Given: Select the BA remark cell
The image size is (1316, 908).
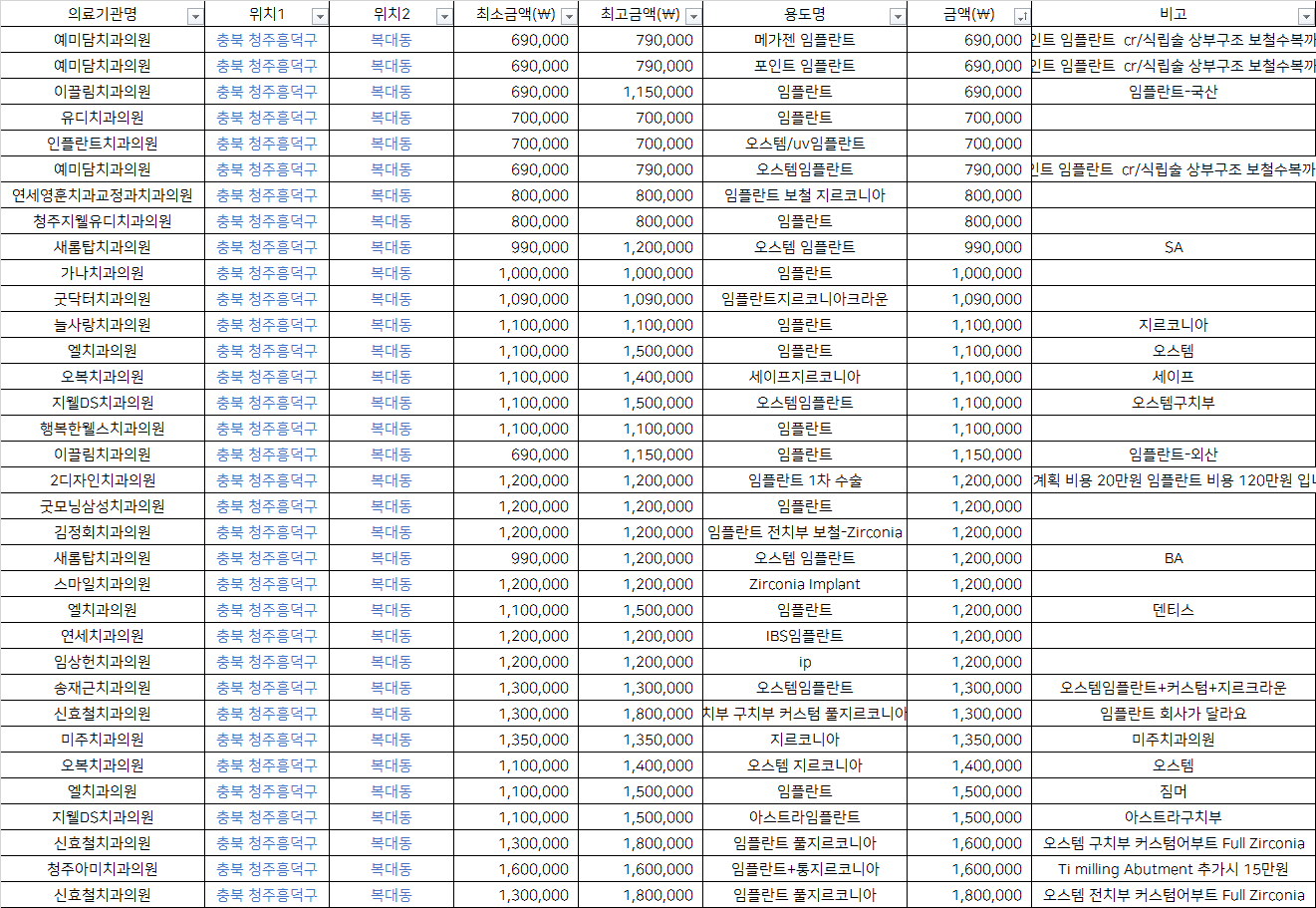Looking at the screenshot, I should tap(1174, 558).
